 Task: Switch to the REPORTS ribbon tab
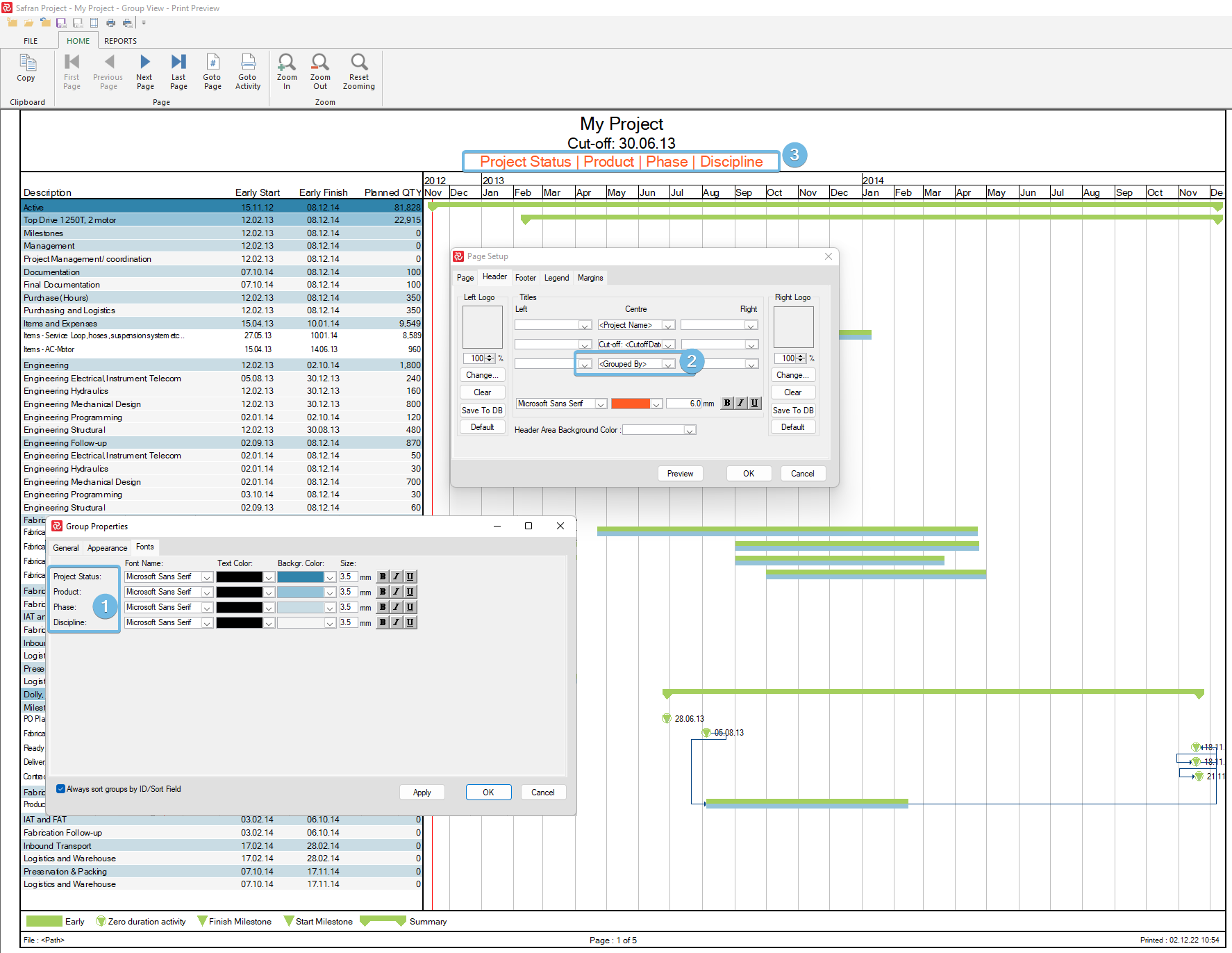[121, 41]
